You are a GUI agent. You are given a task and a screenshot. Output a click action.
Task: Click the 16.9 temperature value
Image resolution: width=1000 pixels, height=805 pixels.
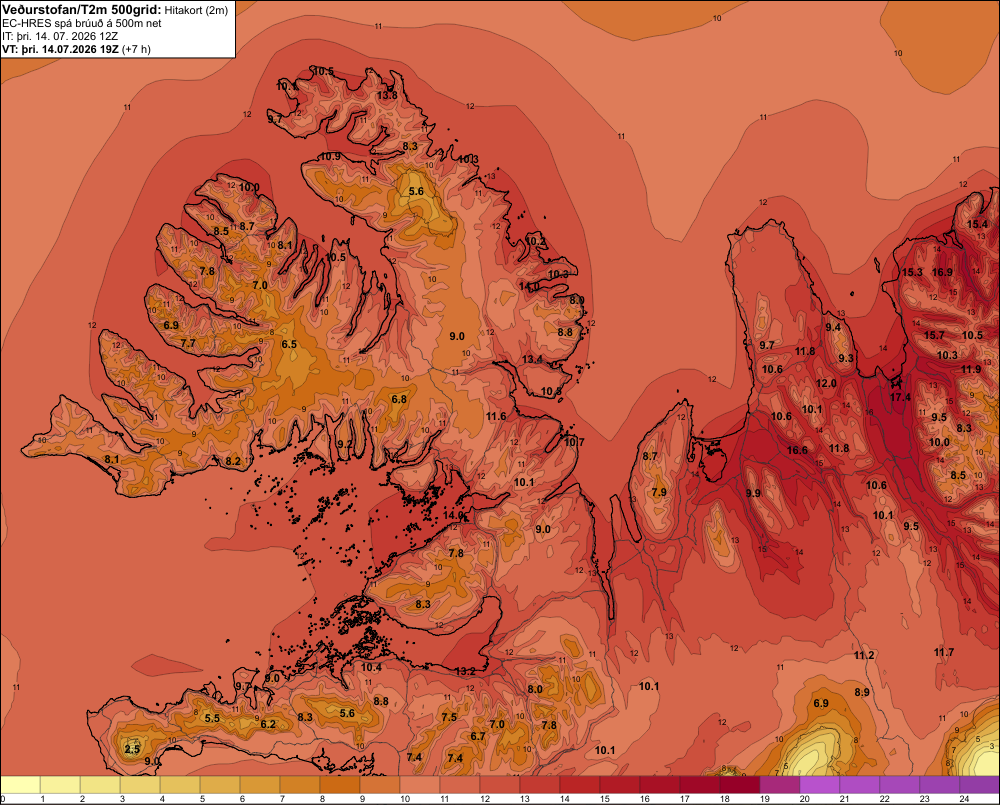click(x=942, y=272)
